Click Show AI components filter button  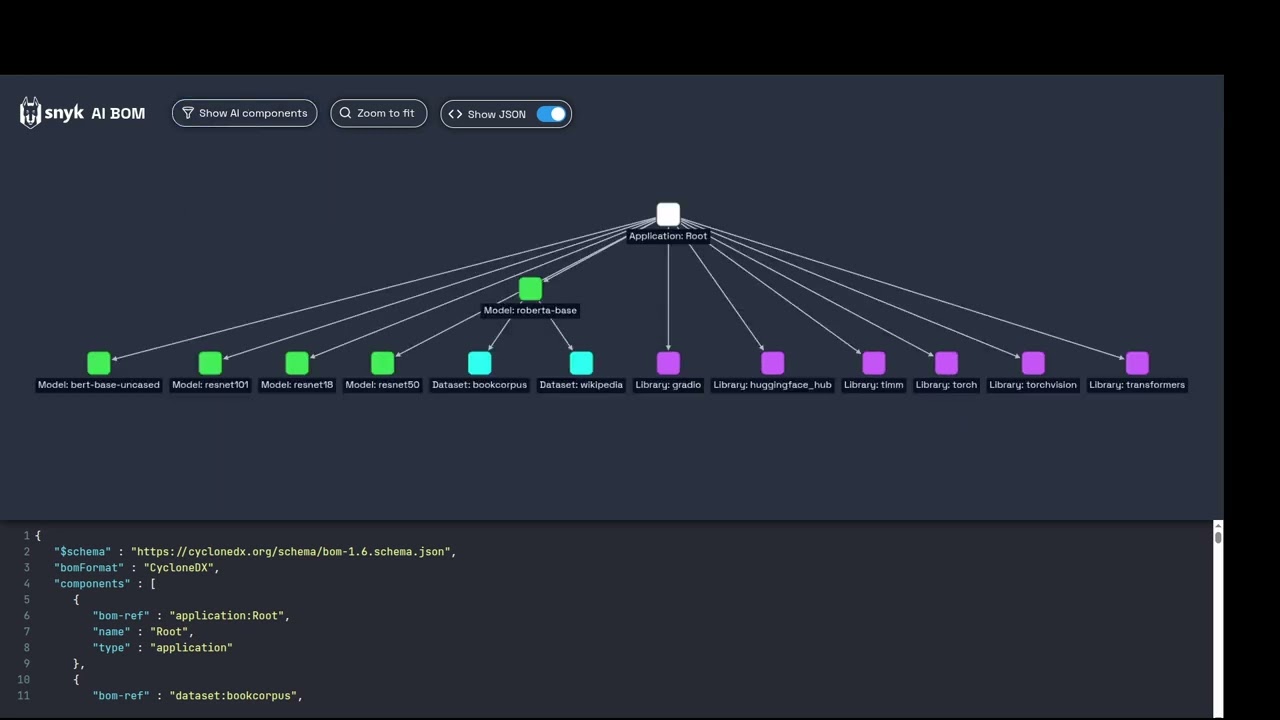click(244, 113)
